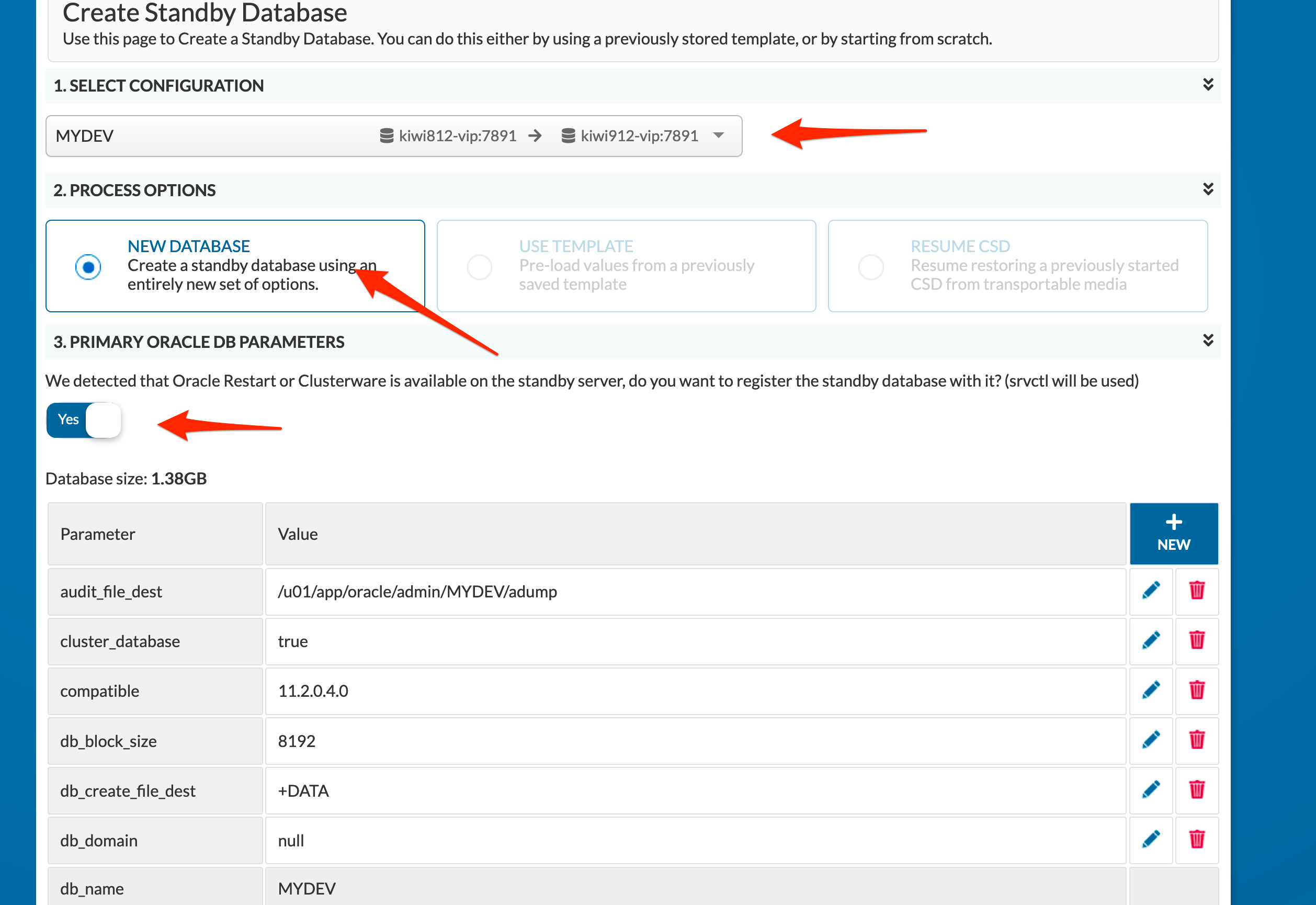Collapse the Select Configuration section chevron
Image resolution: width=1316 pixels, height=905 pixels.
1208,85
